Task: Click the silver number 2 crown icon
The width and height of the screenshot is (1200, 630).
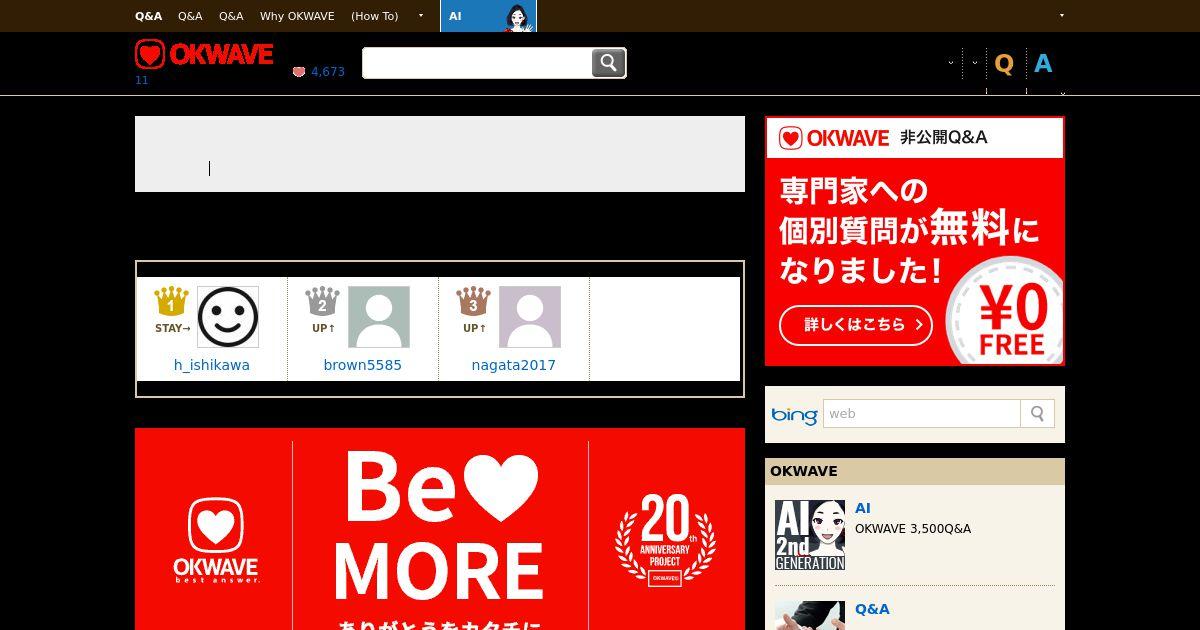Action: 322,302
